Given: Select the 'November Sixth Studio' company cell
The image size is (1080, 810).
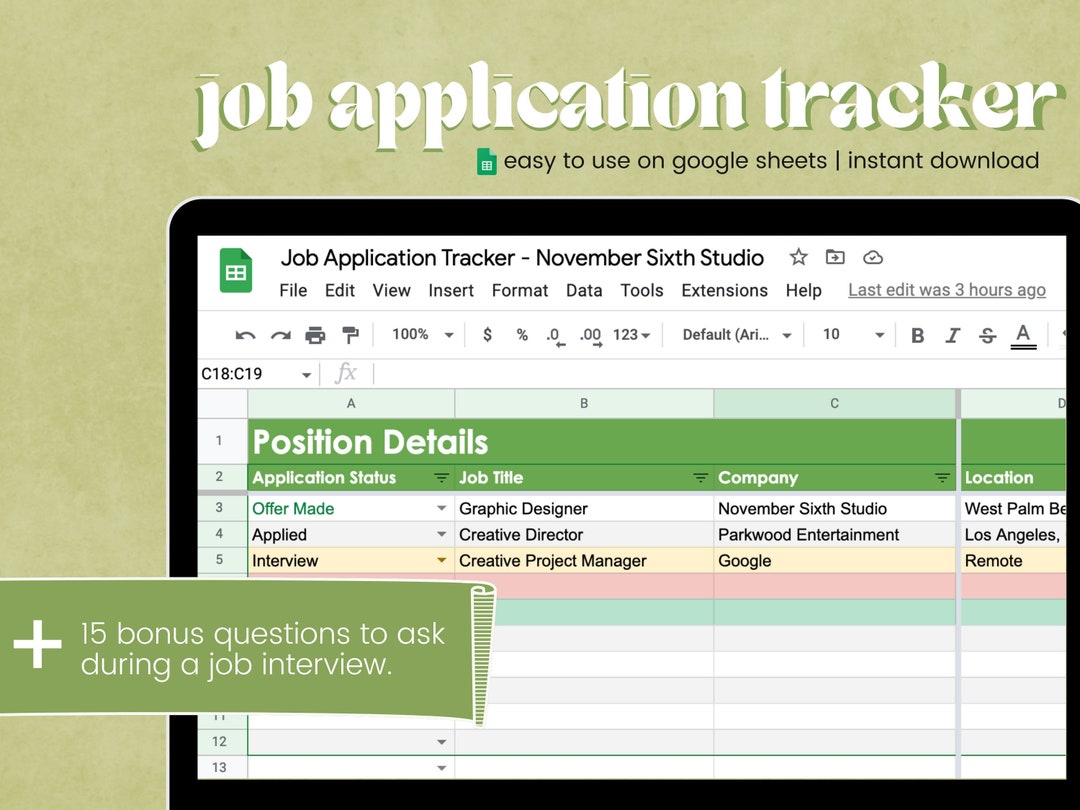Looking at the screenshot, I should [x=835, y=508].
